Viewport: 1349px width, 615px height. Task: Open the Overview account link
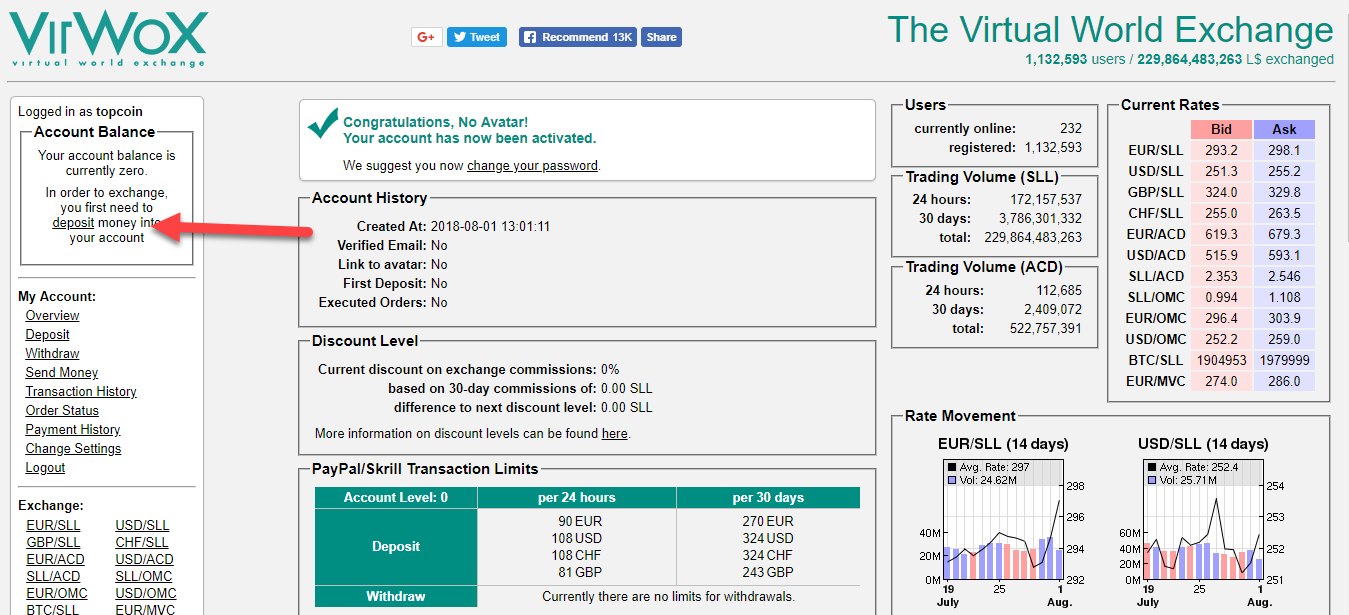click(x=52, y=315)
